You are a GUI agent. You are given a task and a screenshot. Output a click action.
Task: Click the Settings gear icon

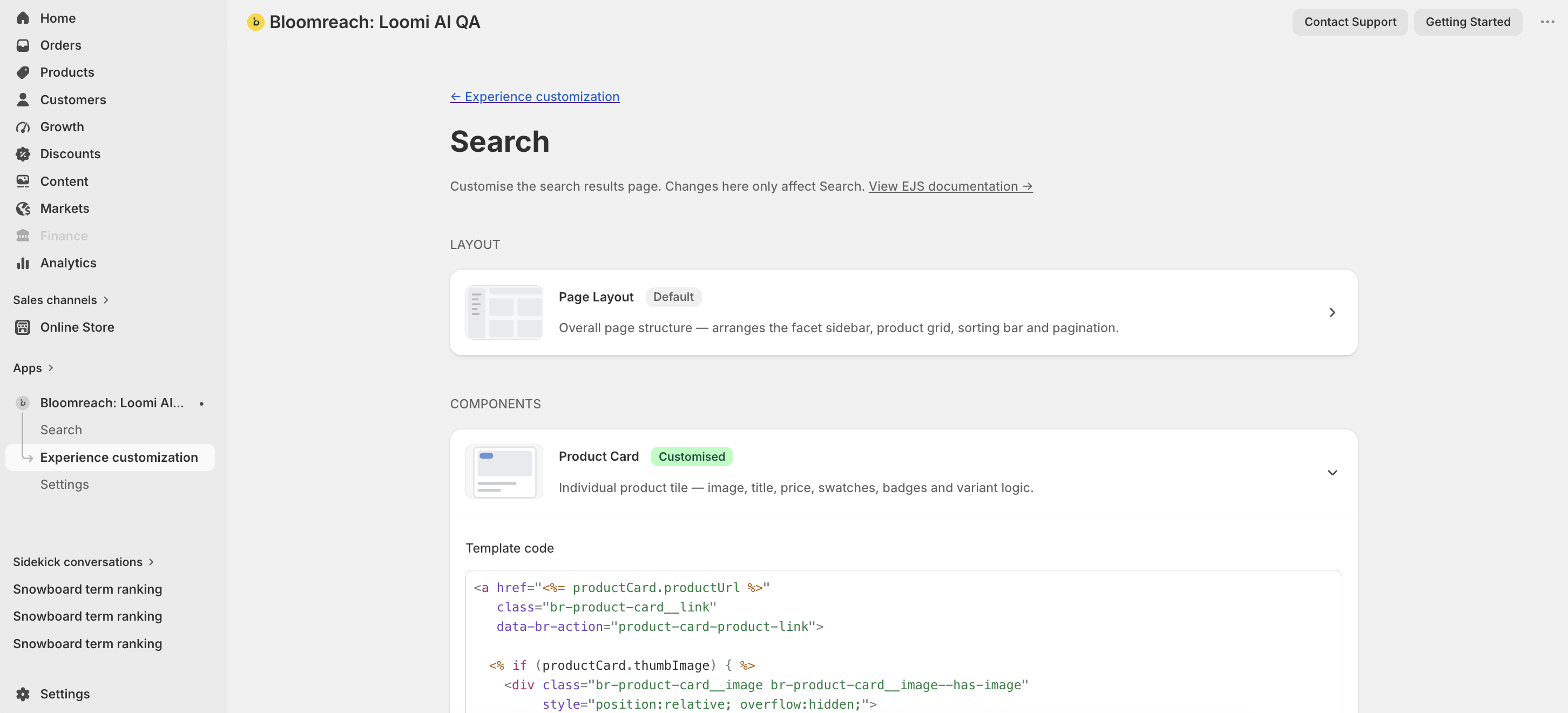coord(23,694)
